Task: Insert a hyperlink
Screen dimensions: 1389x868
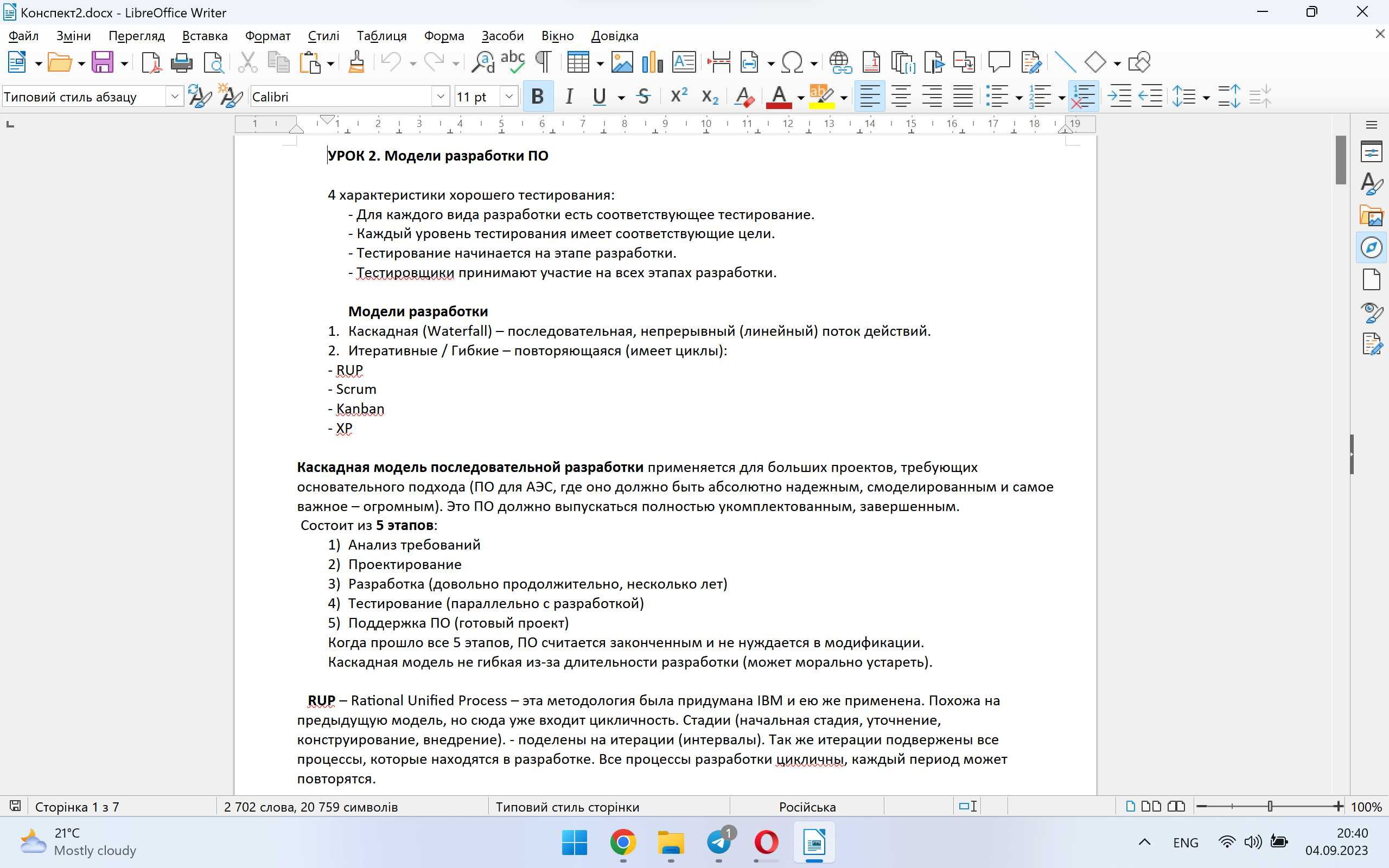Action: [840, 62]
